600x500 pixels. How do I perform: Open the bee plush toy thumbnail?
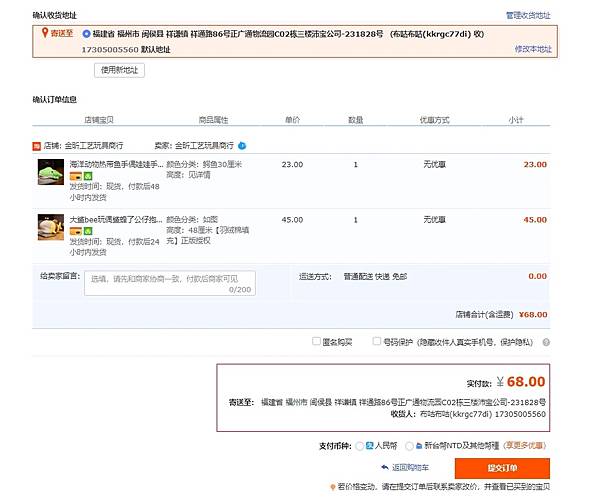[x=51, y=227]
